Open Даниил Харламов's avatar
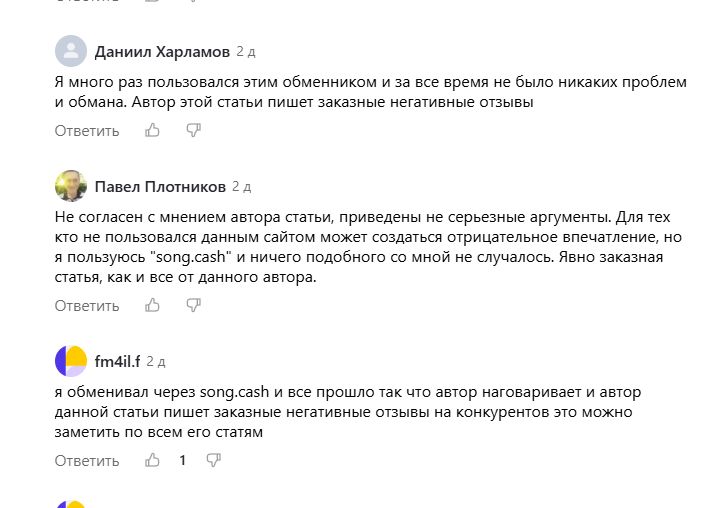Viewport: 703px width, 508px height. pyautogui.click(x=70, y=50)
